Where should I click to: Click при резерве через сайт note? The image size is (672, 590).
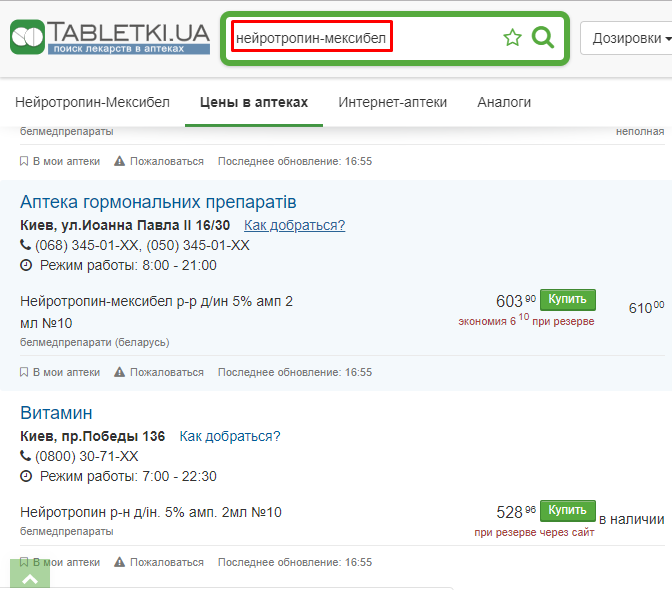[534, 532]
